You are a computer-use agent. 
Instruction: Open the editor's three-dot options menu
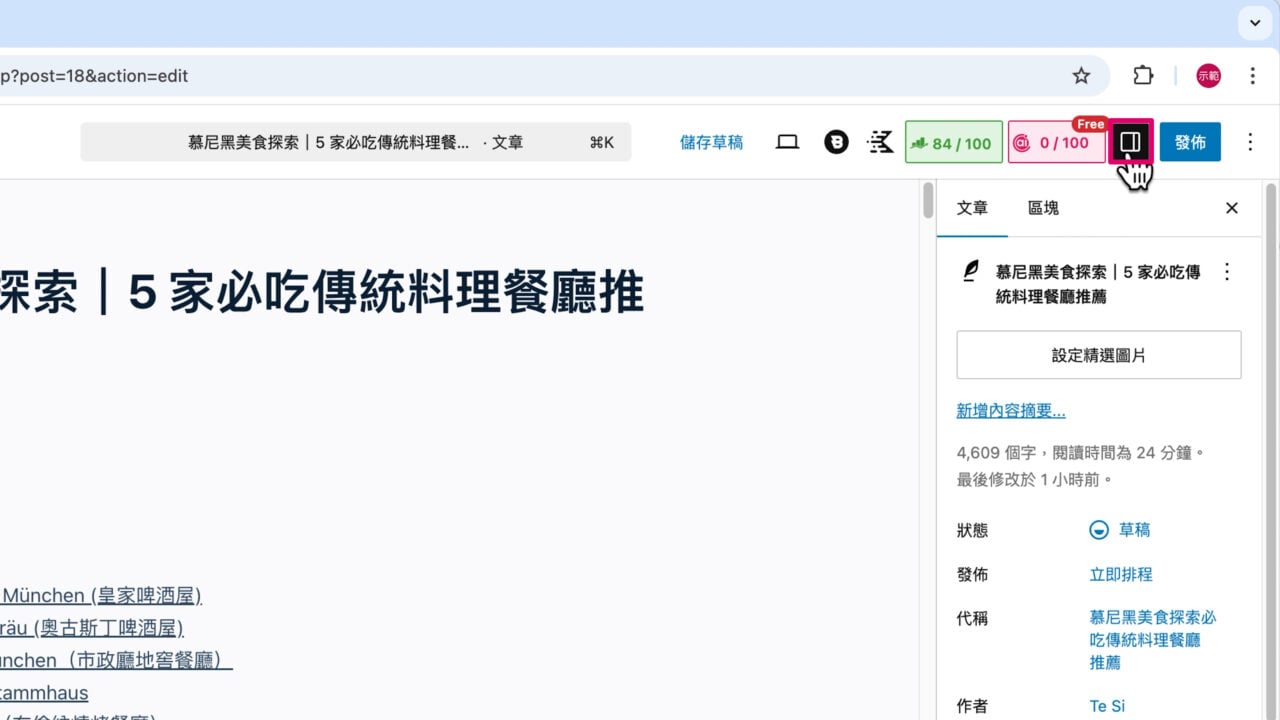1250,142
